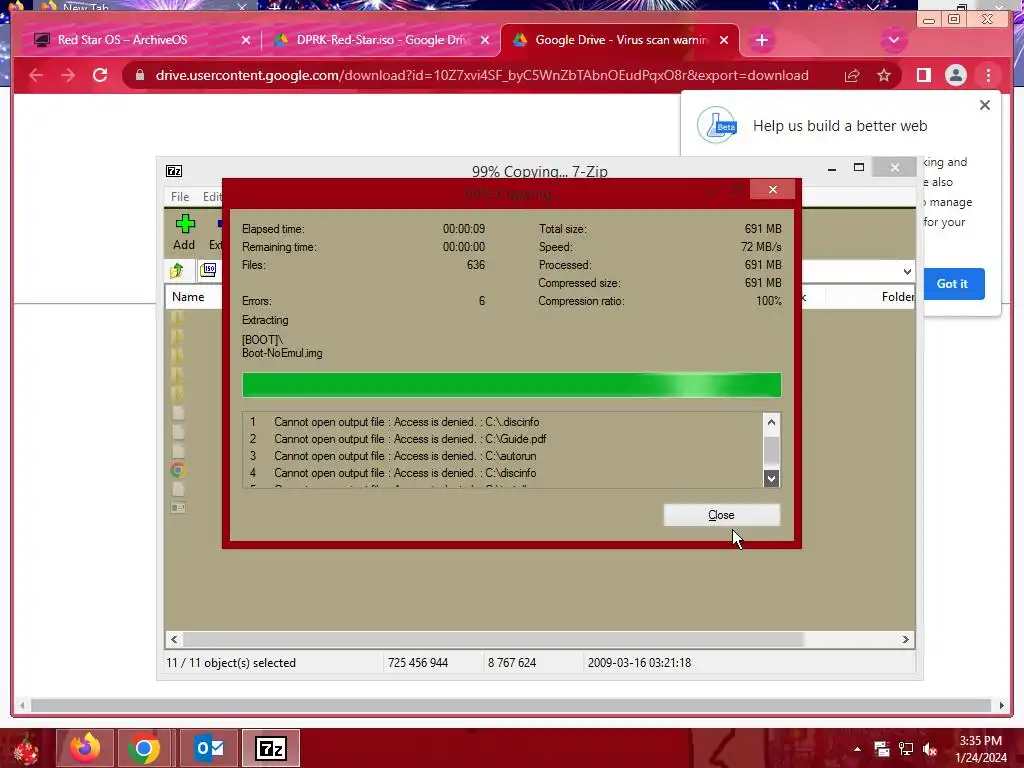Go up one folder in 7-Zip

(x=177, y=270)
